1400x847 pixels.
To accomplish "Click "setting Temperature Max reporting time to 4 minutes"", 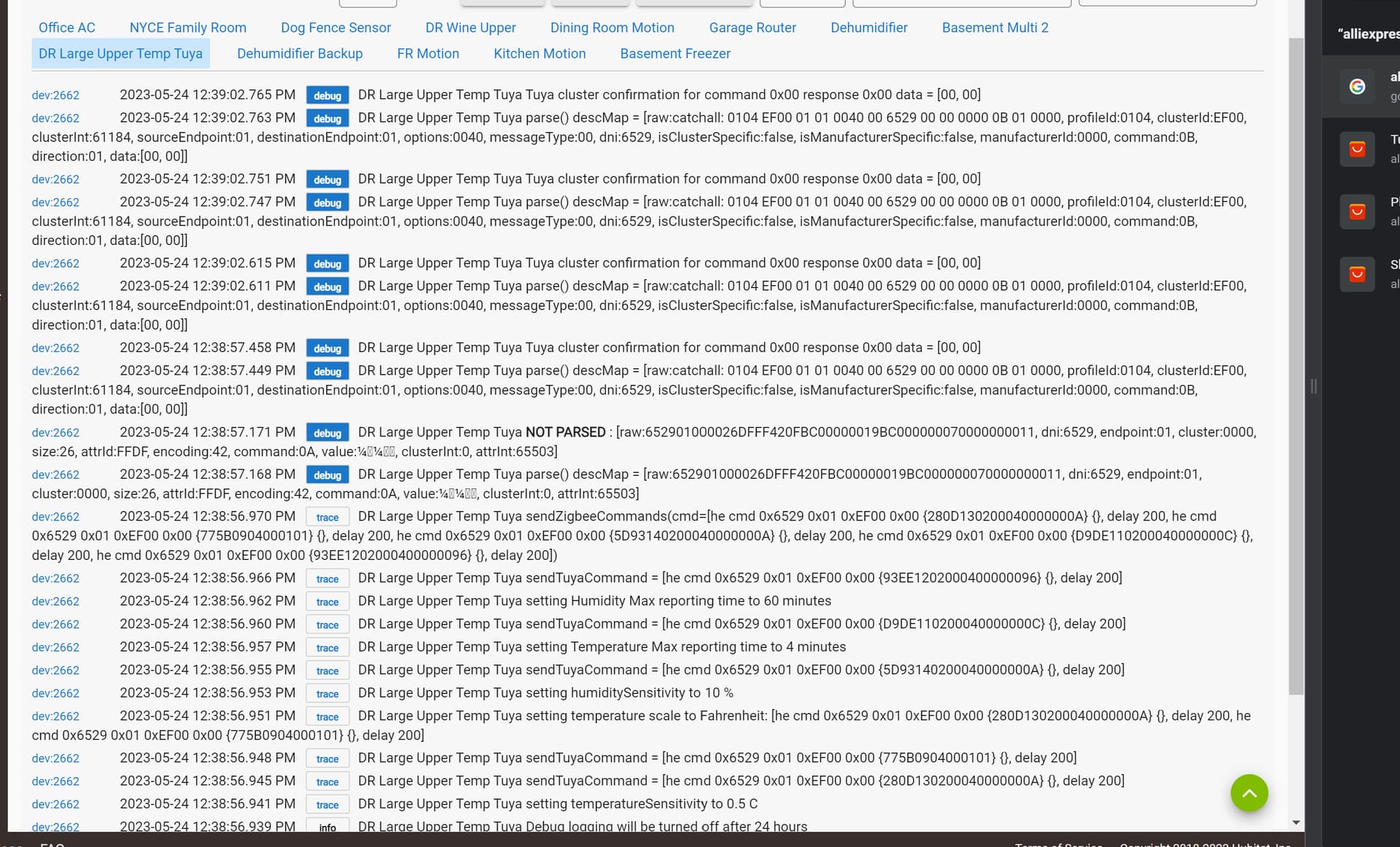I will tap(685, 647).
